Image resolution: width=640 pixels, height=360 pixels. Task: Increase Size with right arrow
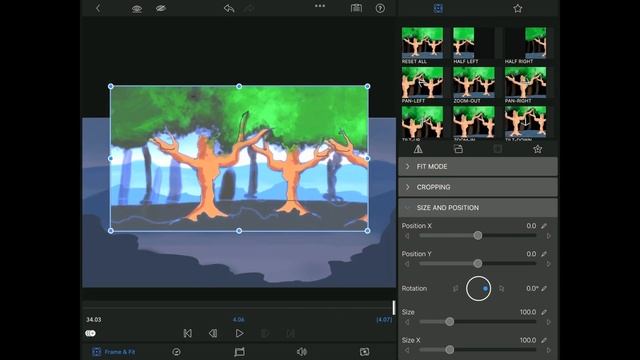pos(549,322)
